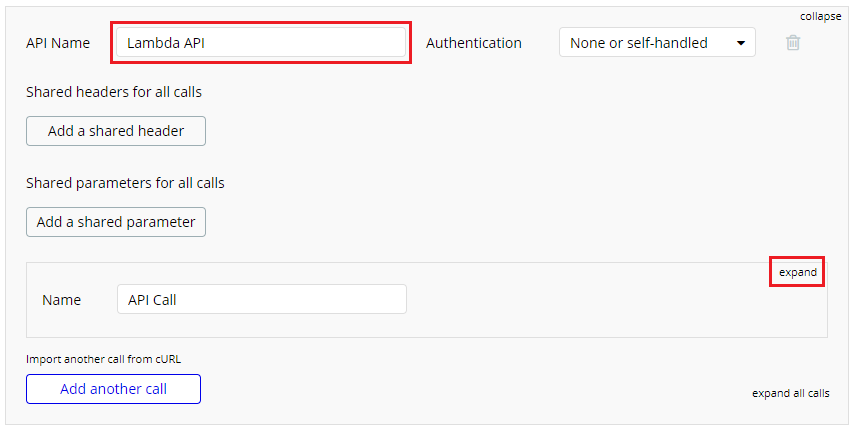Click into the Name field containing API Call
The width and height of the screenshot is (854, 431).
click(261, 299)
